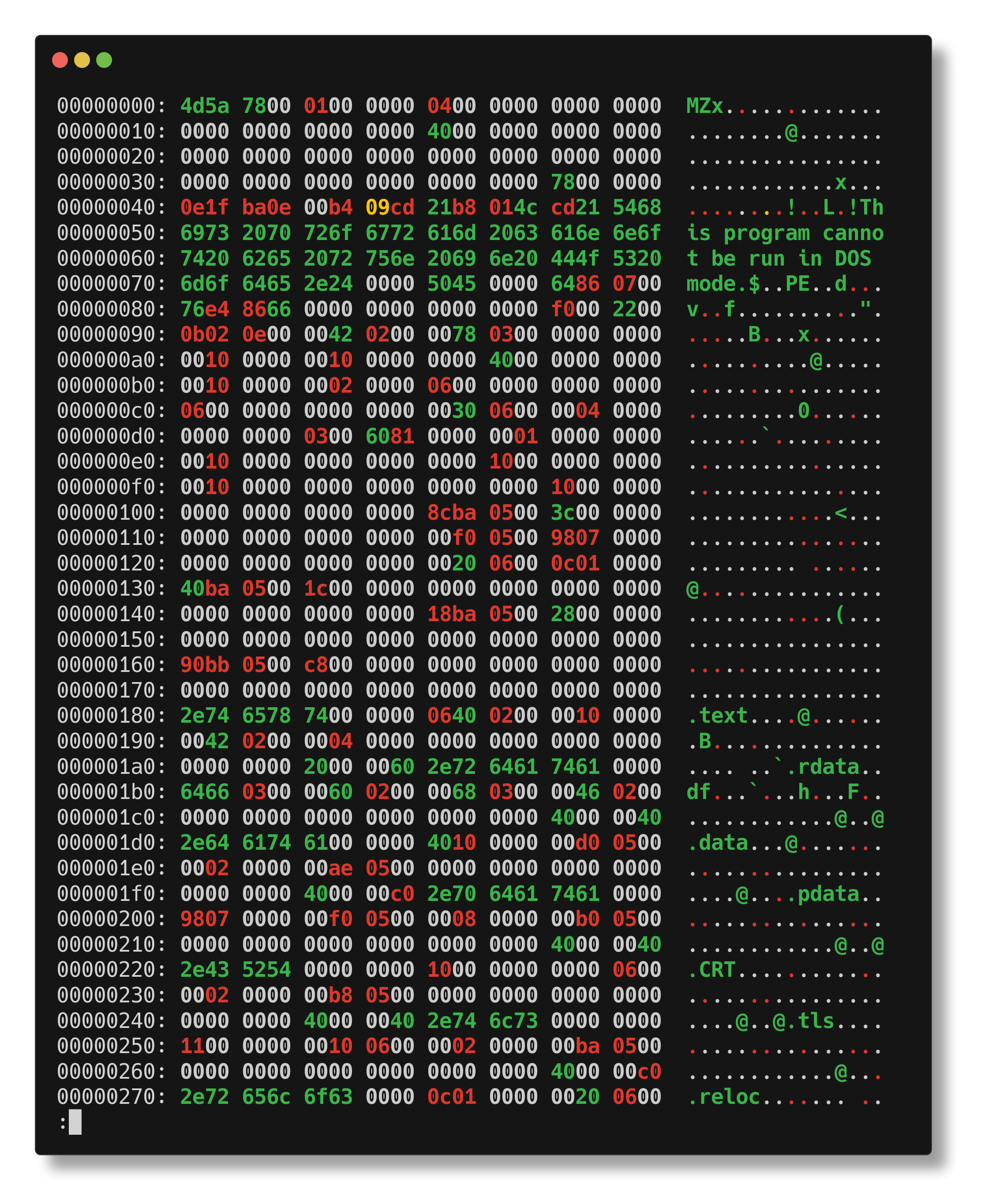The width and height of the screenshot is (981, 1204).
Task: Click the red close window button
Action: click(x=60, y=60)
